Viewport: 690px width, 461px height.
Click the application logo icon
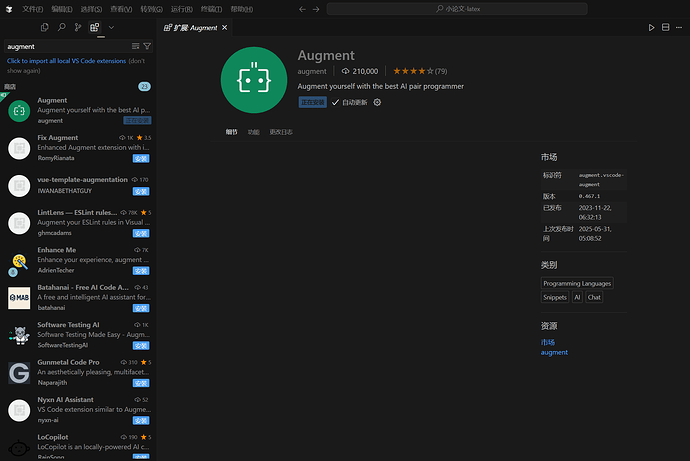(9, 9)
